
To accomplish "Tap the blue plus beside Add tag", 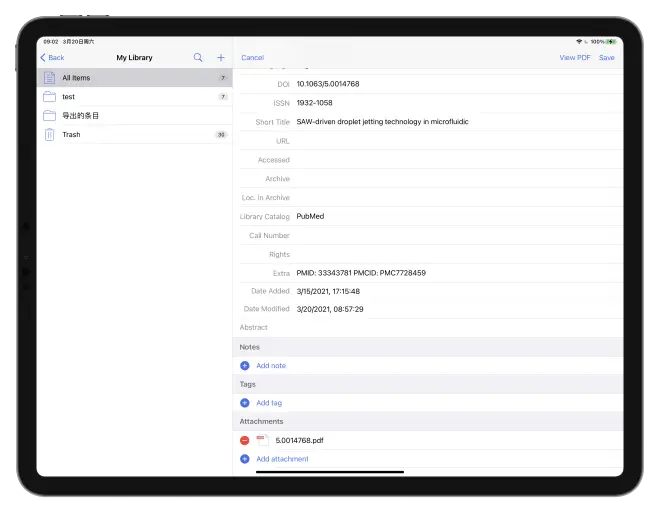I will pyautogui.click(x=245, y=403).
